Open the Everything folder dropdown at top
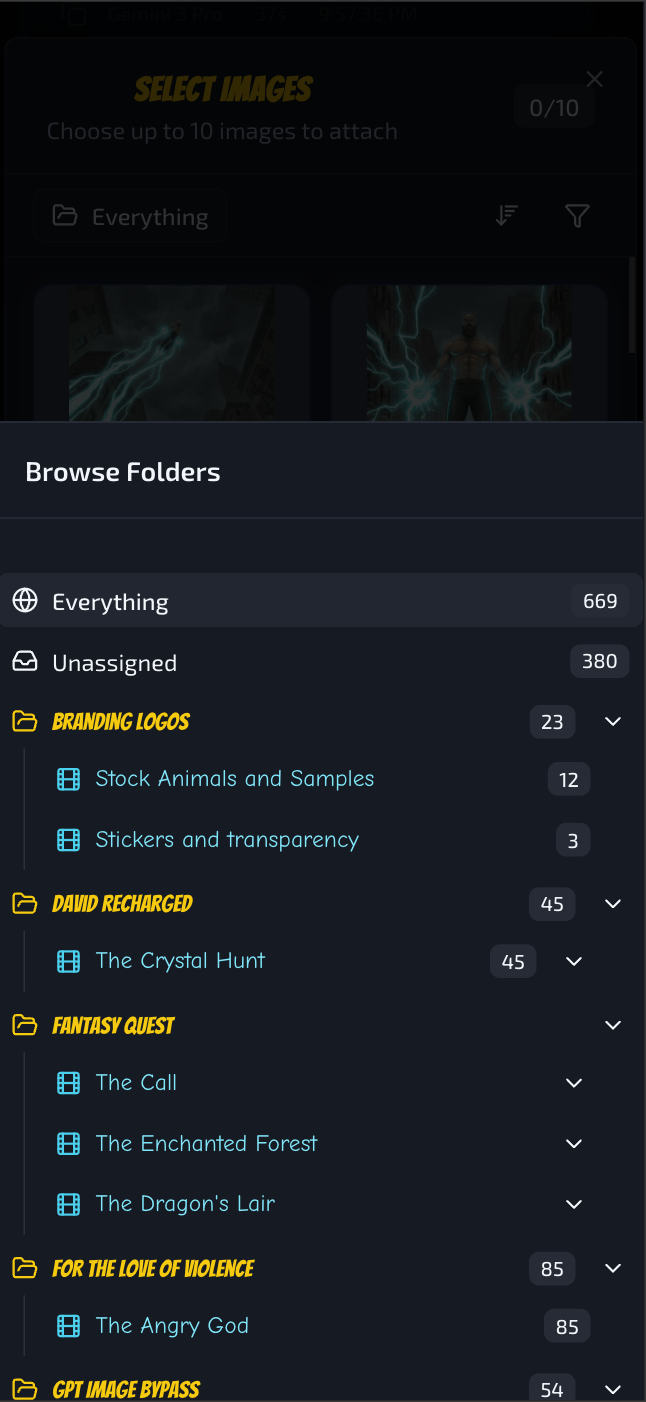646x1402 pixels. pyautogui.click(x=130, y=215)
